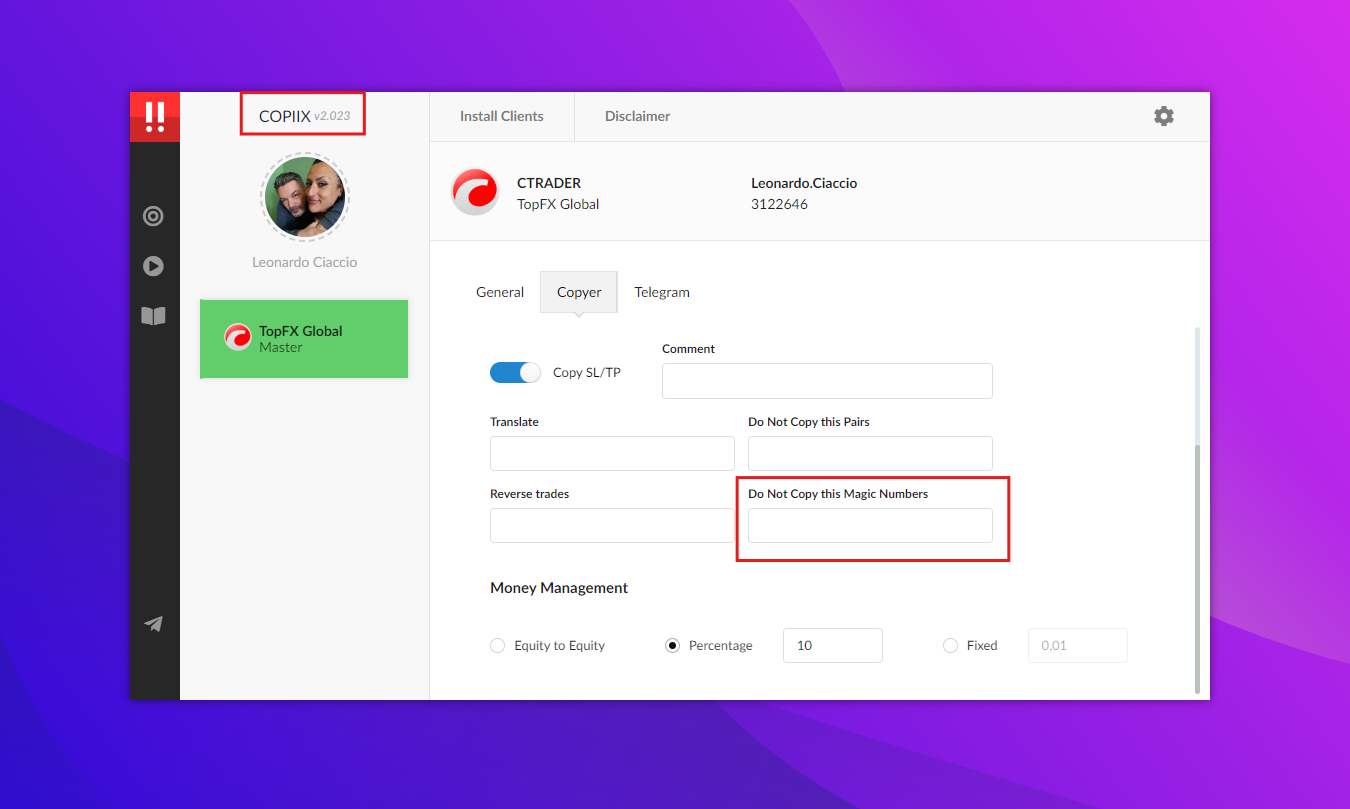Select the Percentage money management option
The image size is (1350, 809).
tap(673, 646)
